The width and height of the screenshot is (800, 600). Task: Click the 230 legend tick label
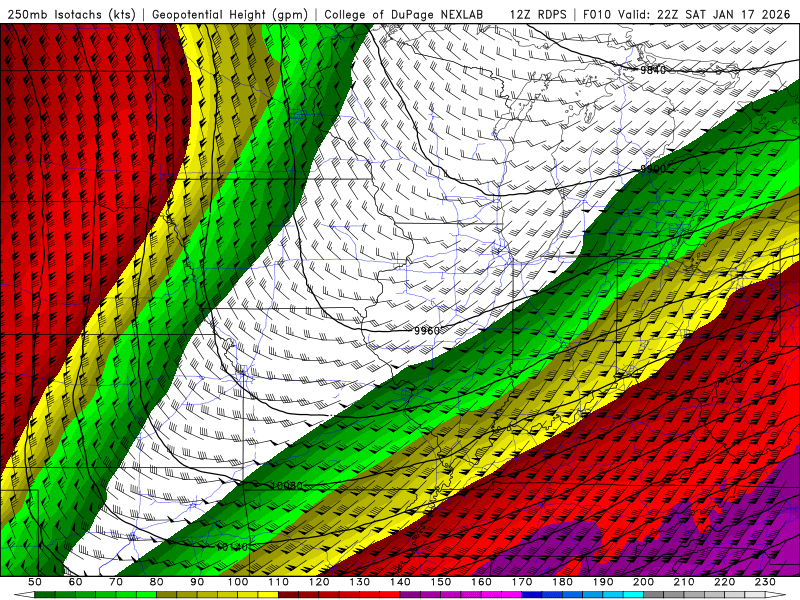coord(765,582)
